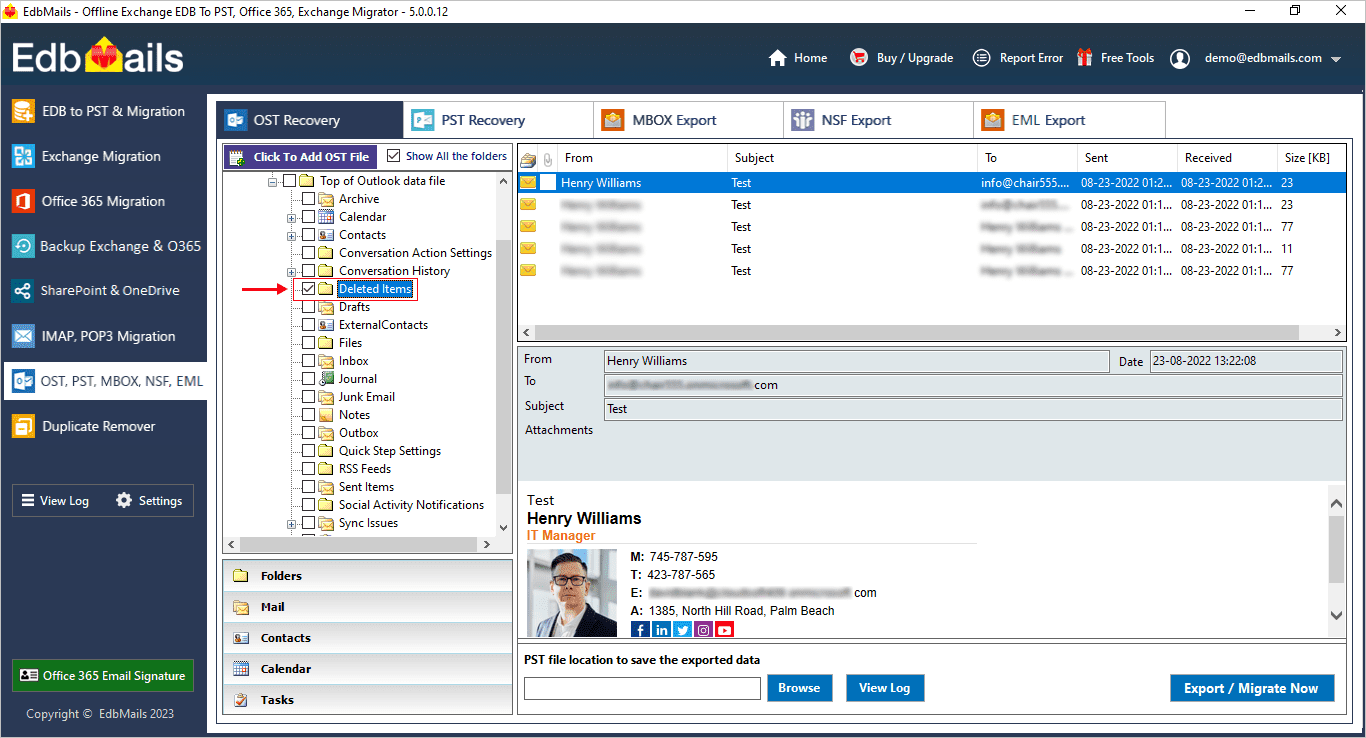Check the Archive folder checkbox
Screen dimensions: 1366x738
click(x=308, y=199)
